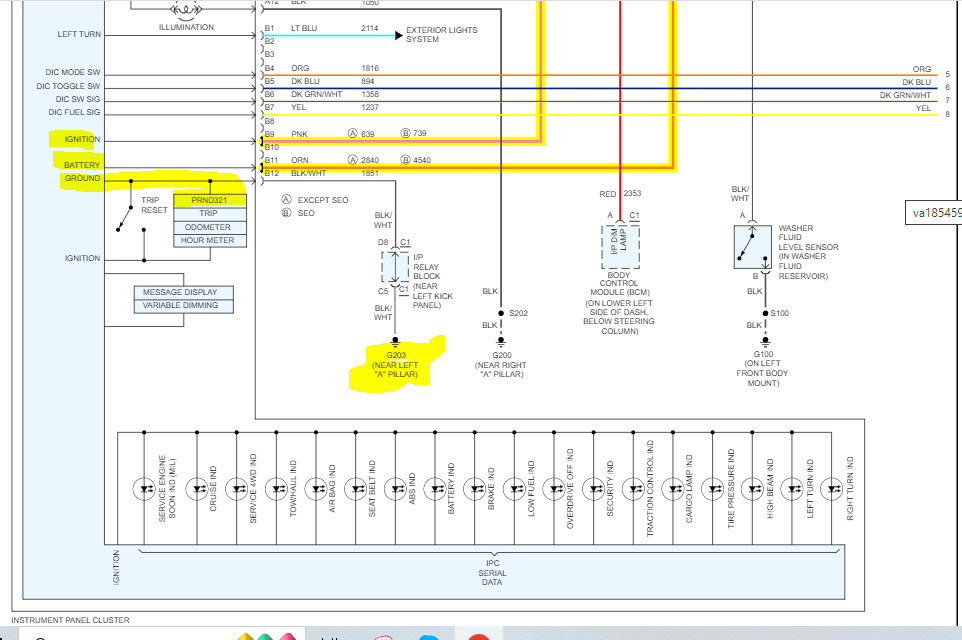Viewport: 962px width, 640px height.
Task: Select the ABS indicator LED symbol
Action: pyautogui.click(x=395, y=489)
